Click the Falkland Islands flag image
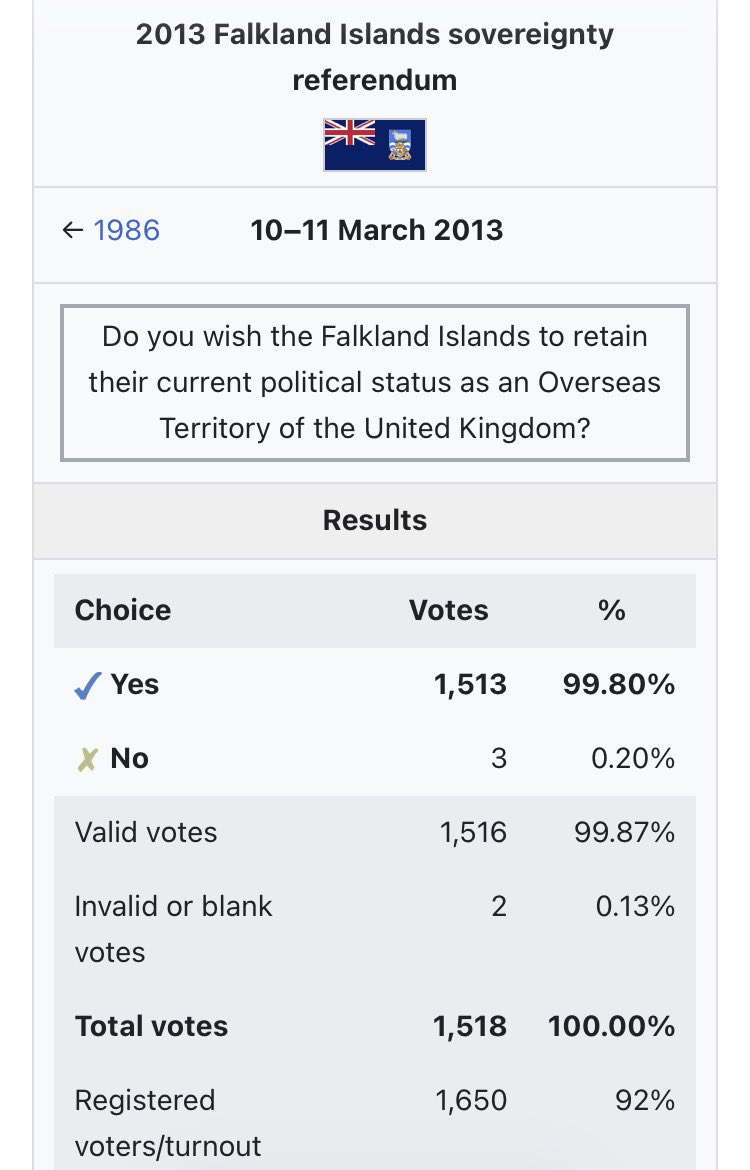750x1170 pixels. [375, 145]
